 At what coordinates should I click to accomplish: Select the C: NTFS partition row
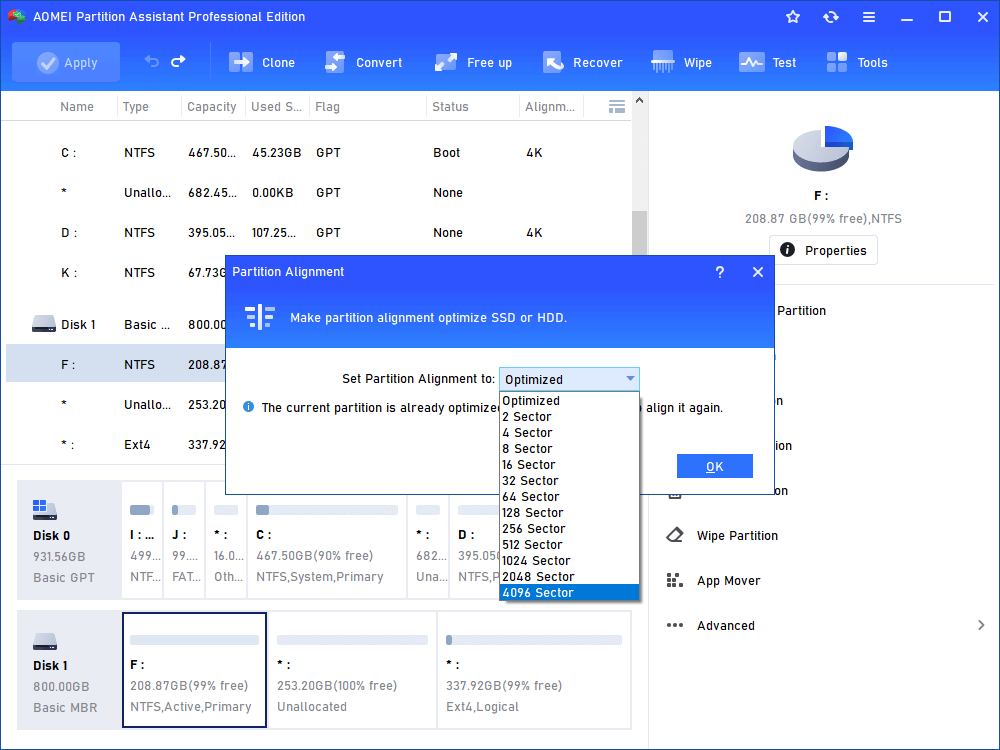[x=300, y=153]
